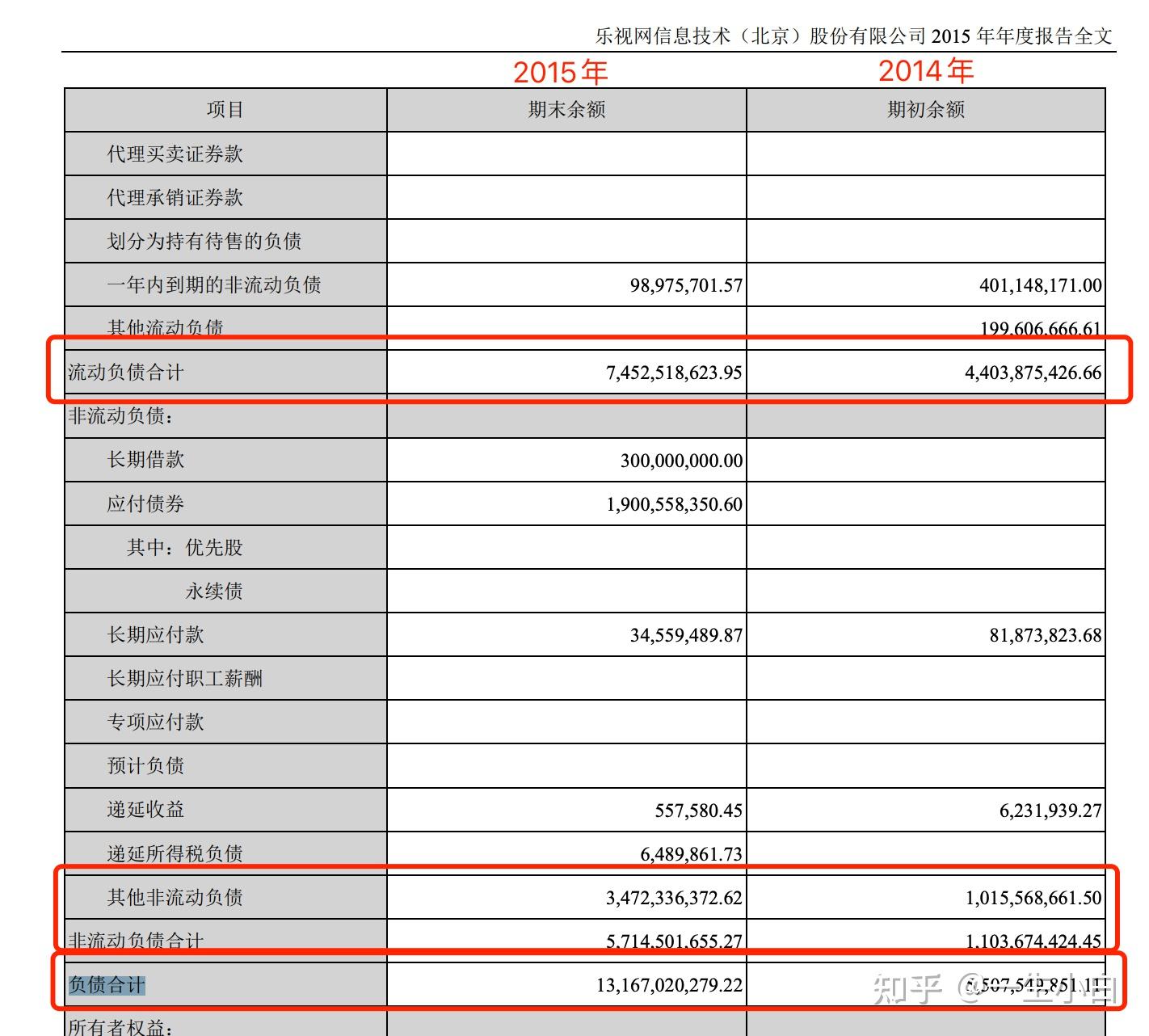Image resolution: width=1149 pixels, height=1036 pixels.
Task: Click the 期初余额 column header
Action: [x=926, y=110]
